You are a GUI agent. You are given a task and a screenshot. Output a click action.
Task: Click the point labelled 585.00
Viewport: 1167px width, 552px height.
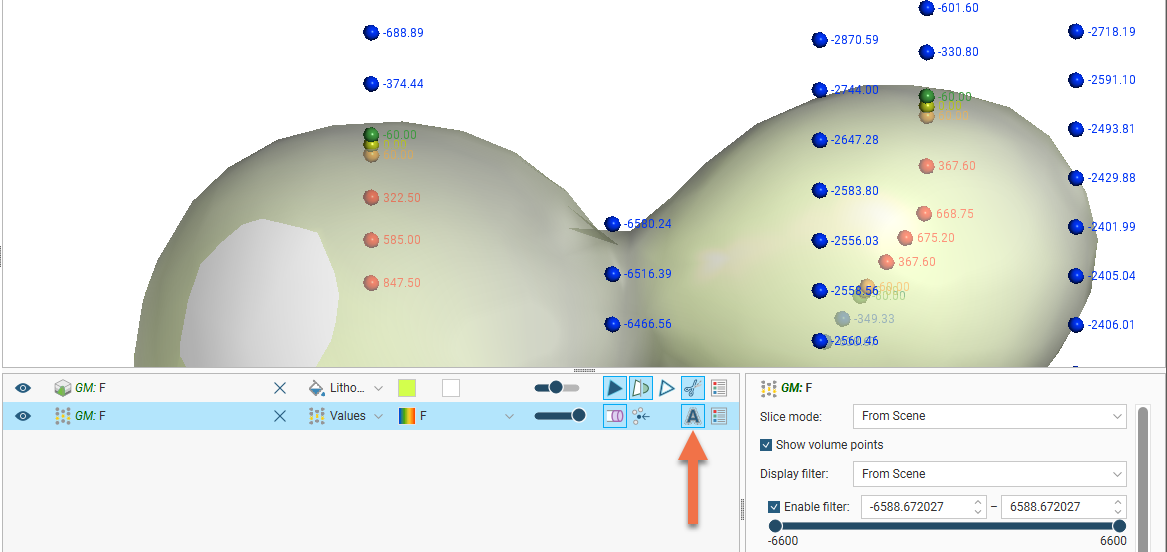371,240
